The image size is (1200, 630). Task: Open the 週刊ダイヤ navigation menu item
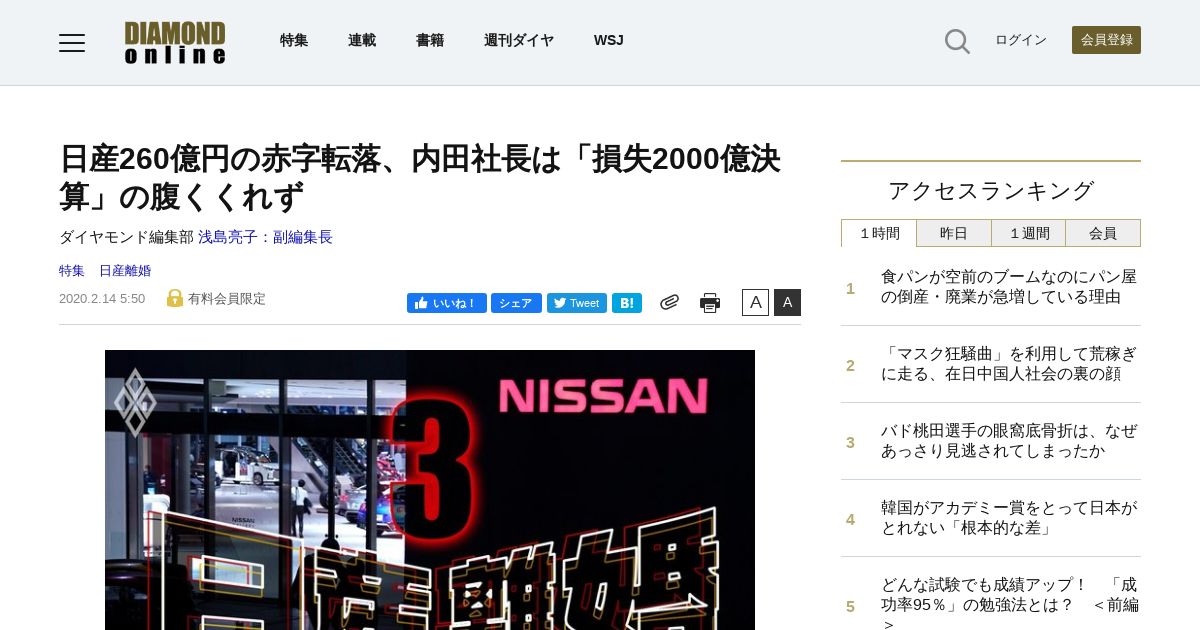click(519, 40)
